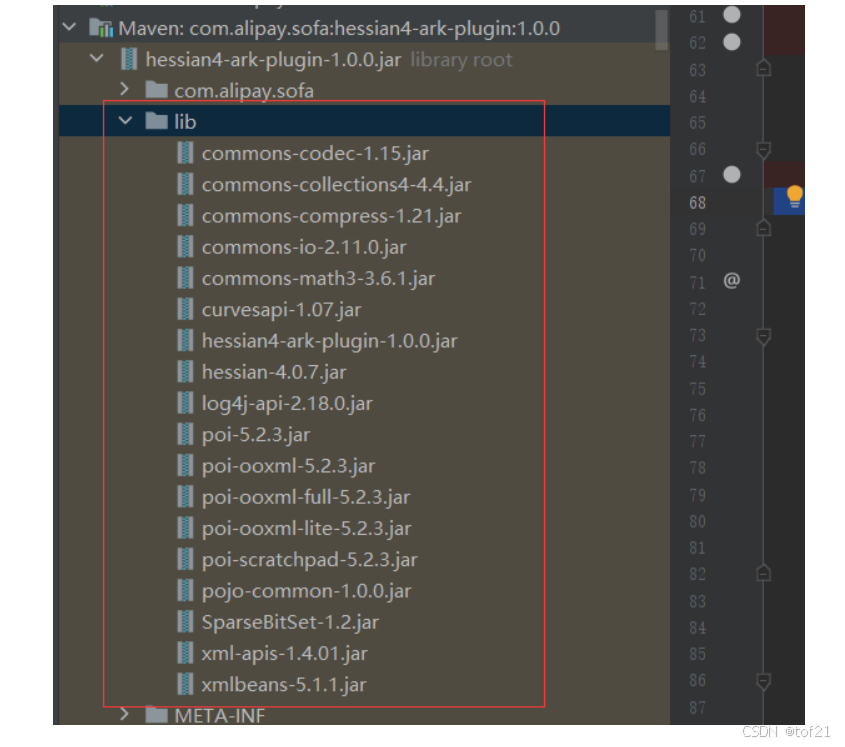Select poi-ooxml-5.2.3.jar

[x=288, y=466]
